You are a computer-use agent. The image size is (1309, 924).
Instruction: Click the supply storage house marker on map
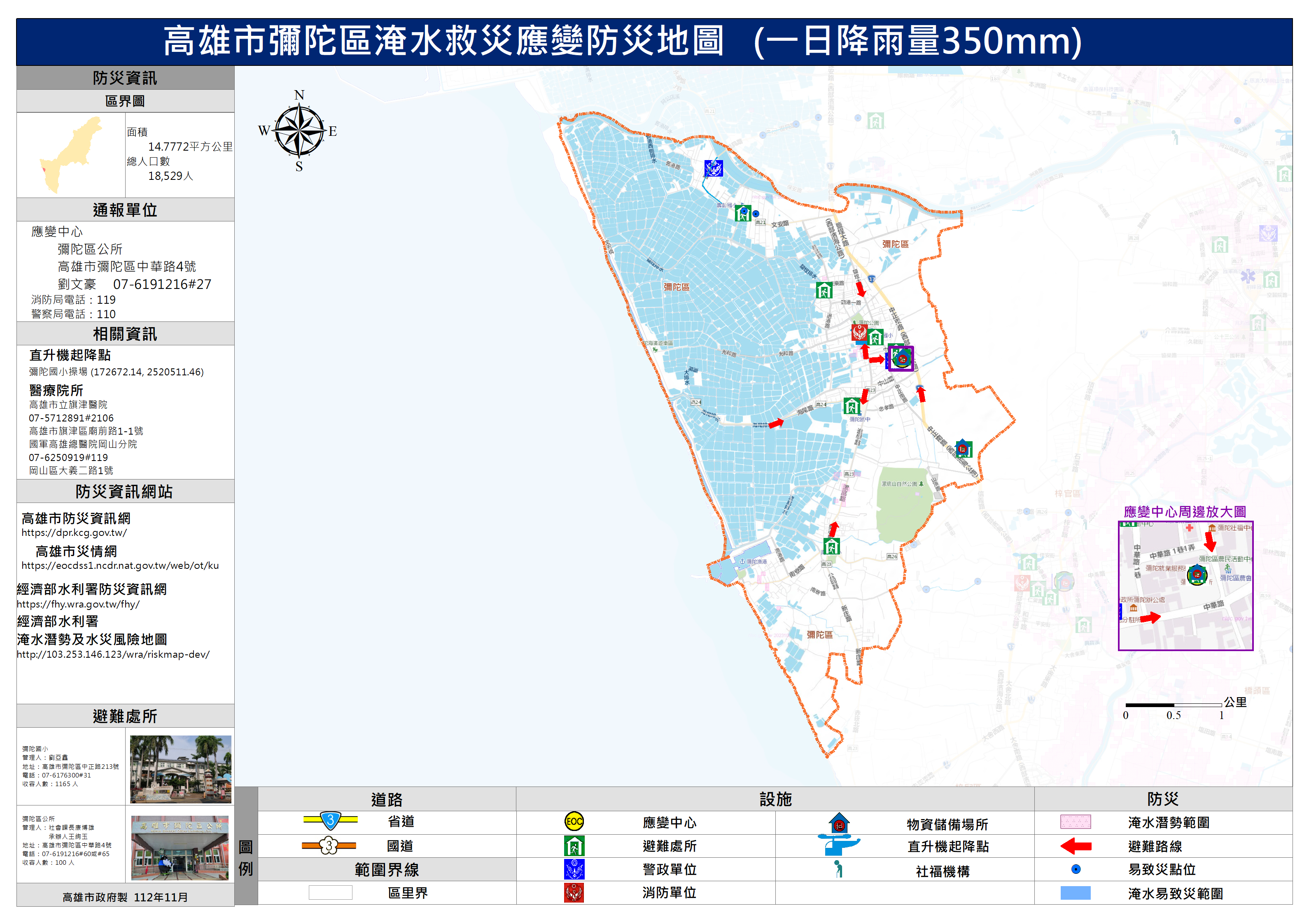(963, 447)
